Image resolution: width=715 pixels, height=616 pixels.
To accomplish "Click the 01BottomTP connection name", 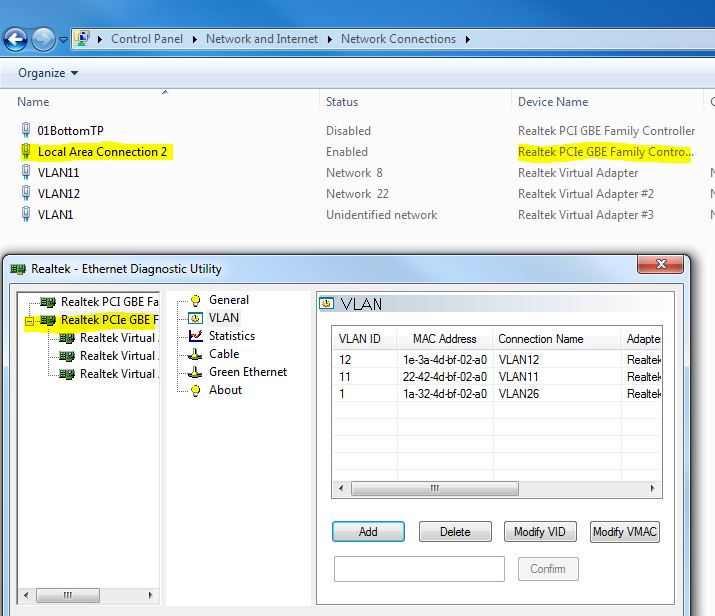I will (x=70, y=131).
